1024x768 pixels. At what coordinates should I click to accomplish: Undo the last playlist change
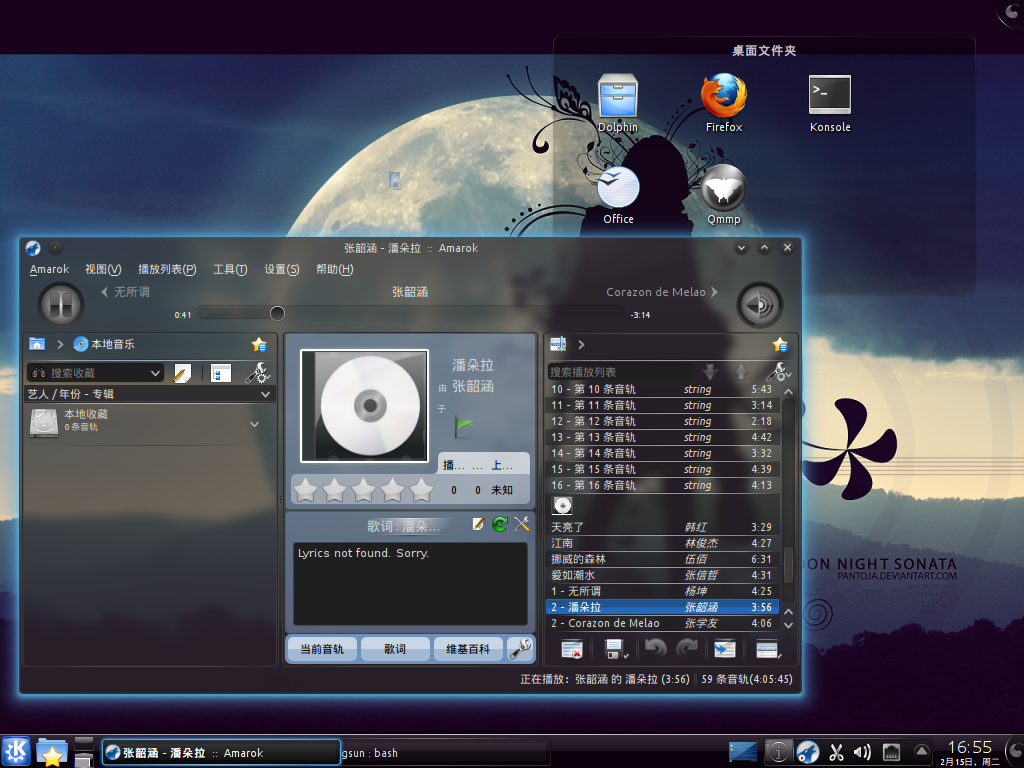coord(656,648)
